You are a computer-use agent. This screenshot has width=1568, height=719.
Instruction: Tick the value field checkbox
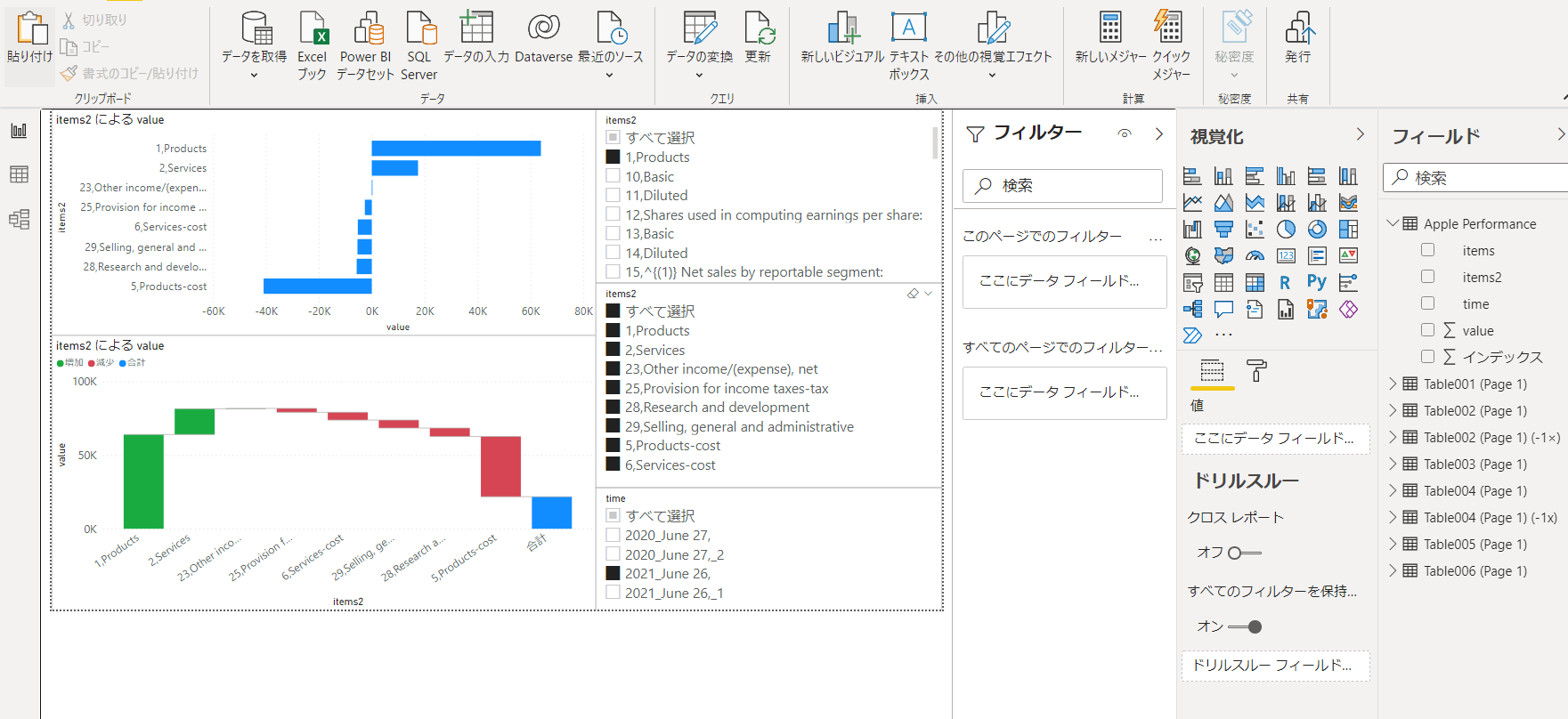point(1427,330)
